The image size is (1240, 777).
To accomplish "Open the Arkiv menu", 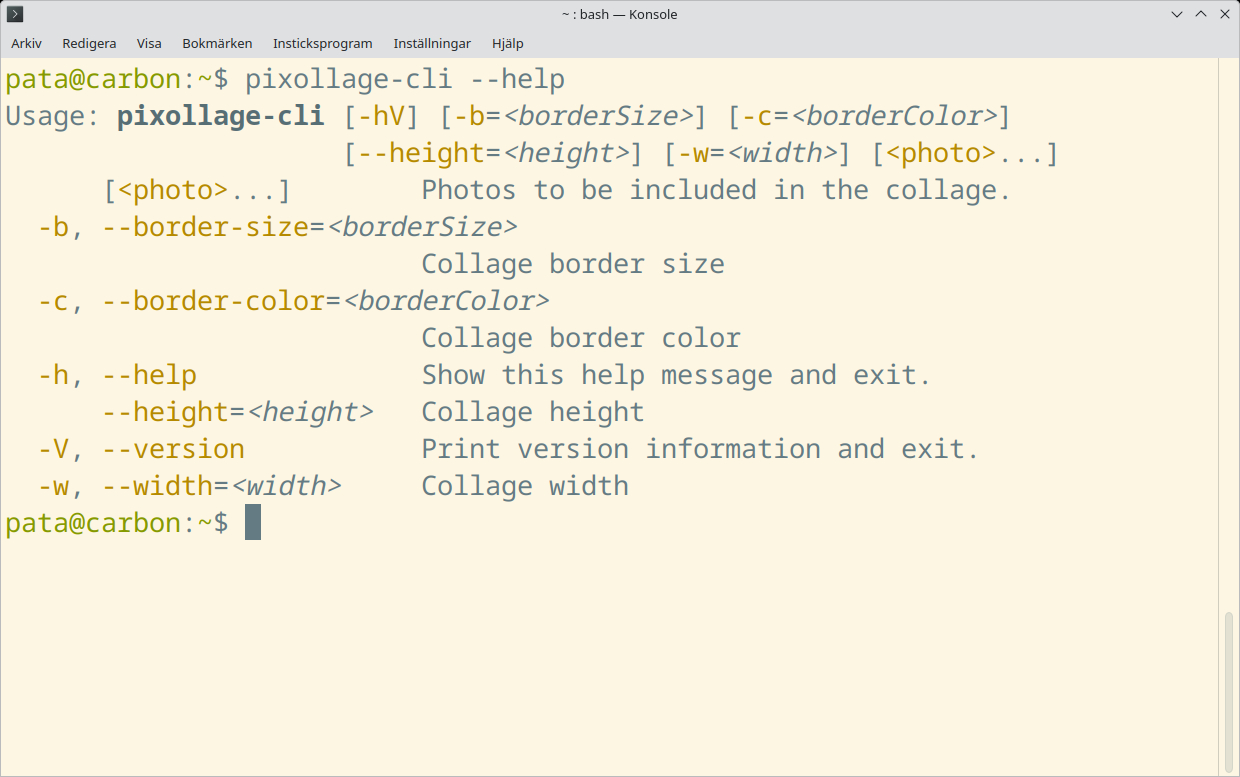I will click(x=26, y=43).
